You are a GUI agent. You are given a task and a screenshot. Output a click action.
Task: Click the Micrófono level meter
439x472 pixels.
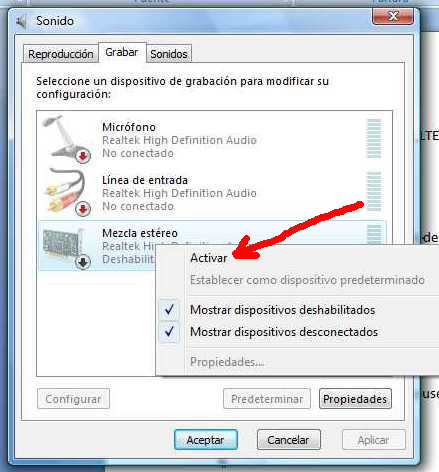(374, 139)
